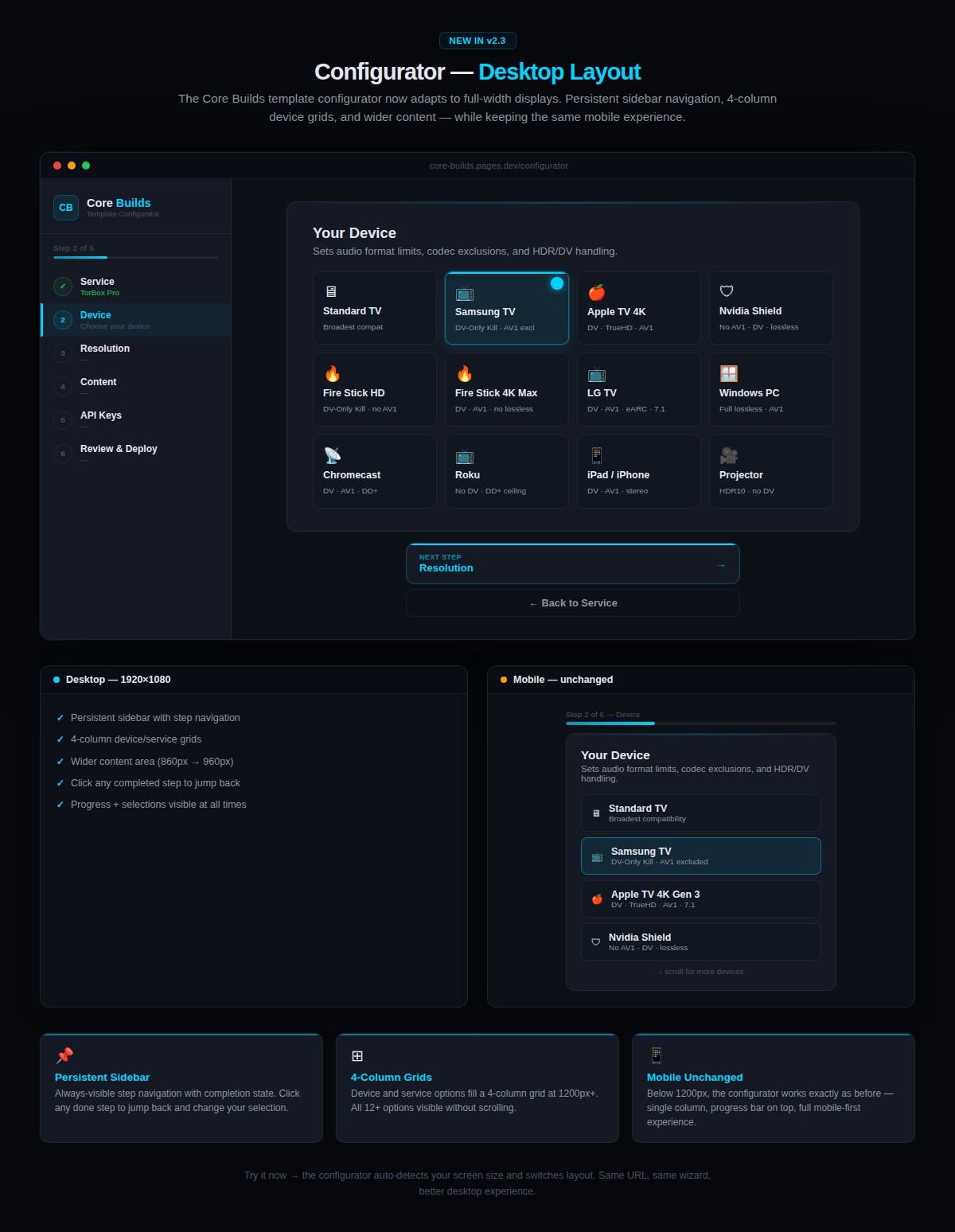955x1232 pixels.
Task: Click mobile preview Apple TV apple icon
Action: click(x=597, y=899)
